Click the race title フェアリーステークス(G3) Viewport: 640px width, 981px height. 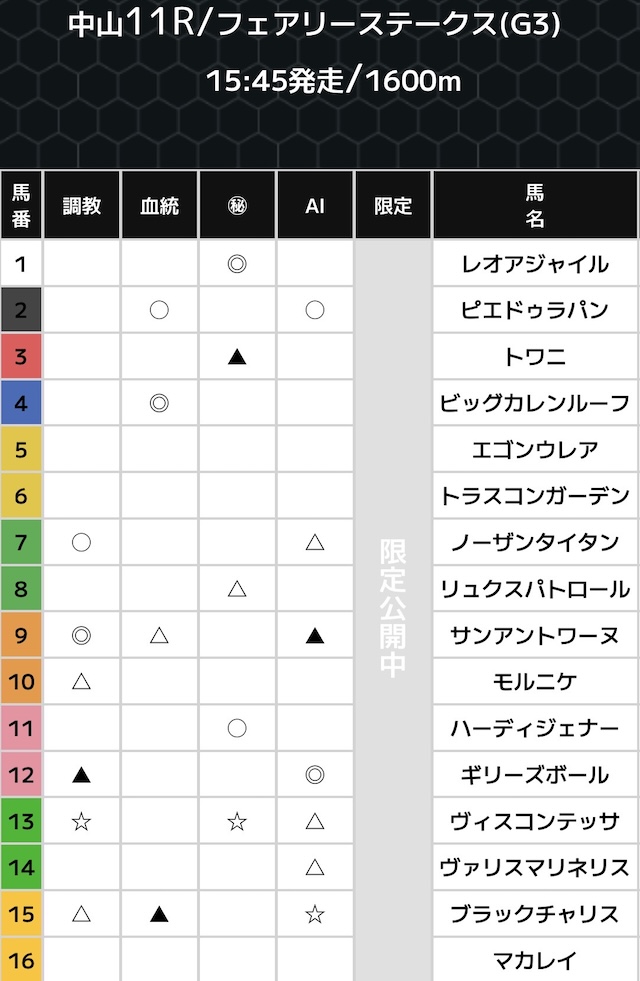point(381,25)
